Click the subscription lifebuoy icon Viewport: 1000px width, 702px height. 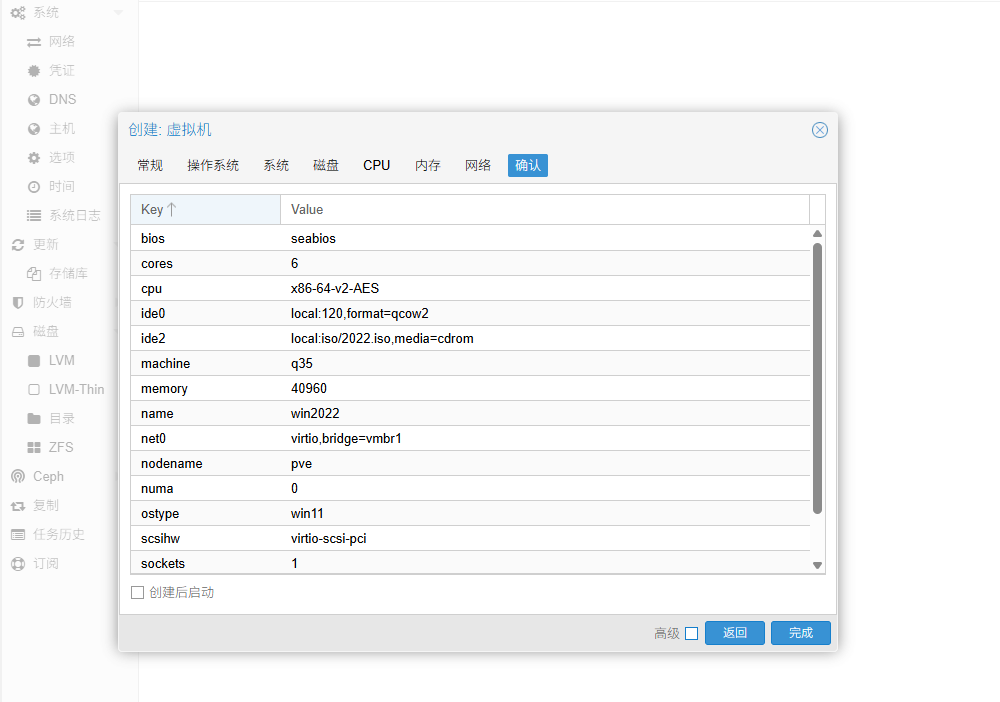(x=18, y=563)
